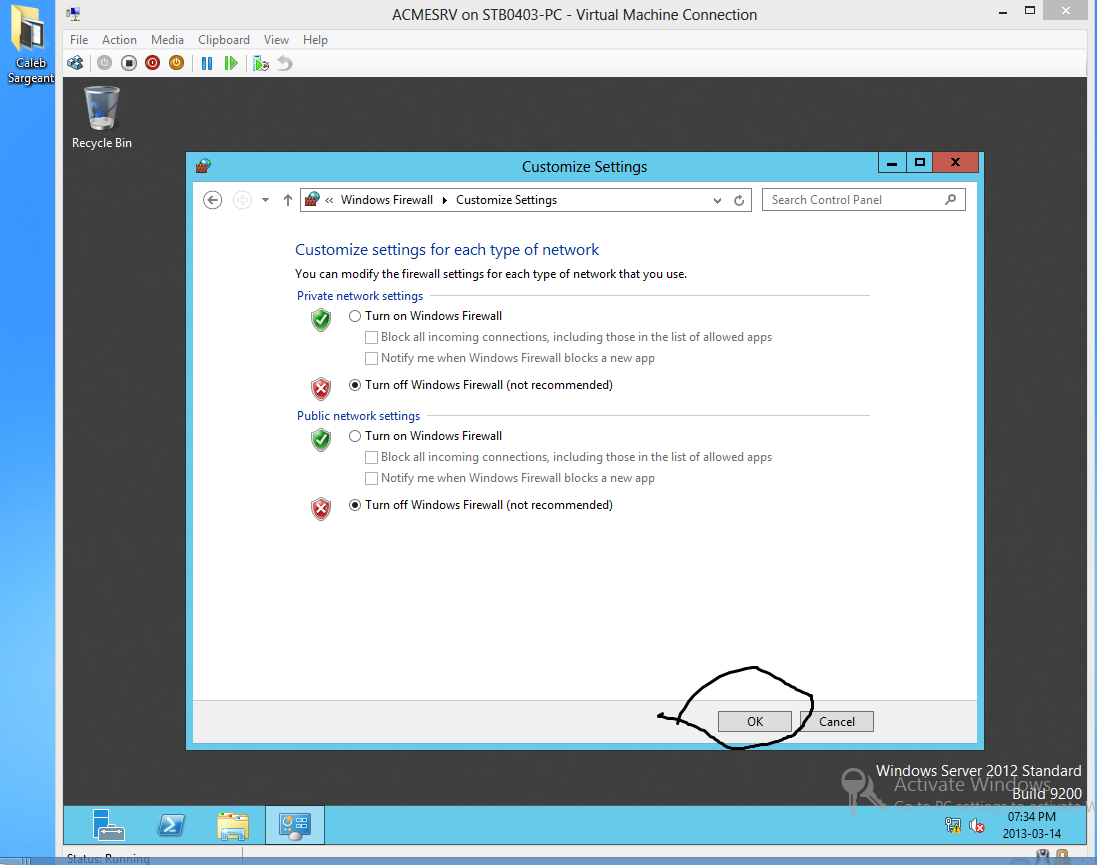
Task: Click the green Reset VM icon
Action: pos(230,63)
